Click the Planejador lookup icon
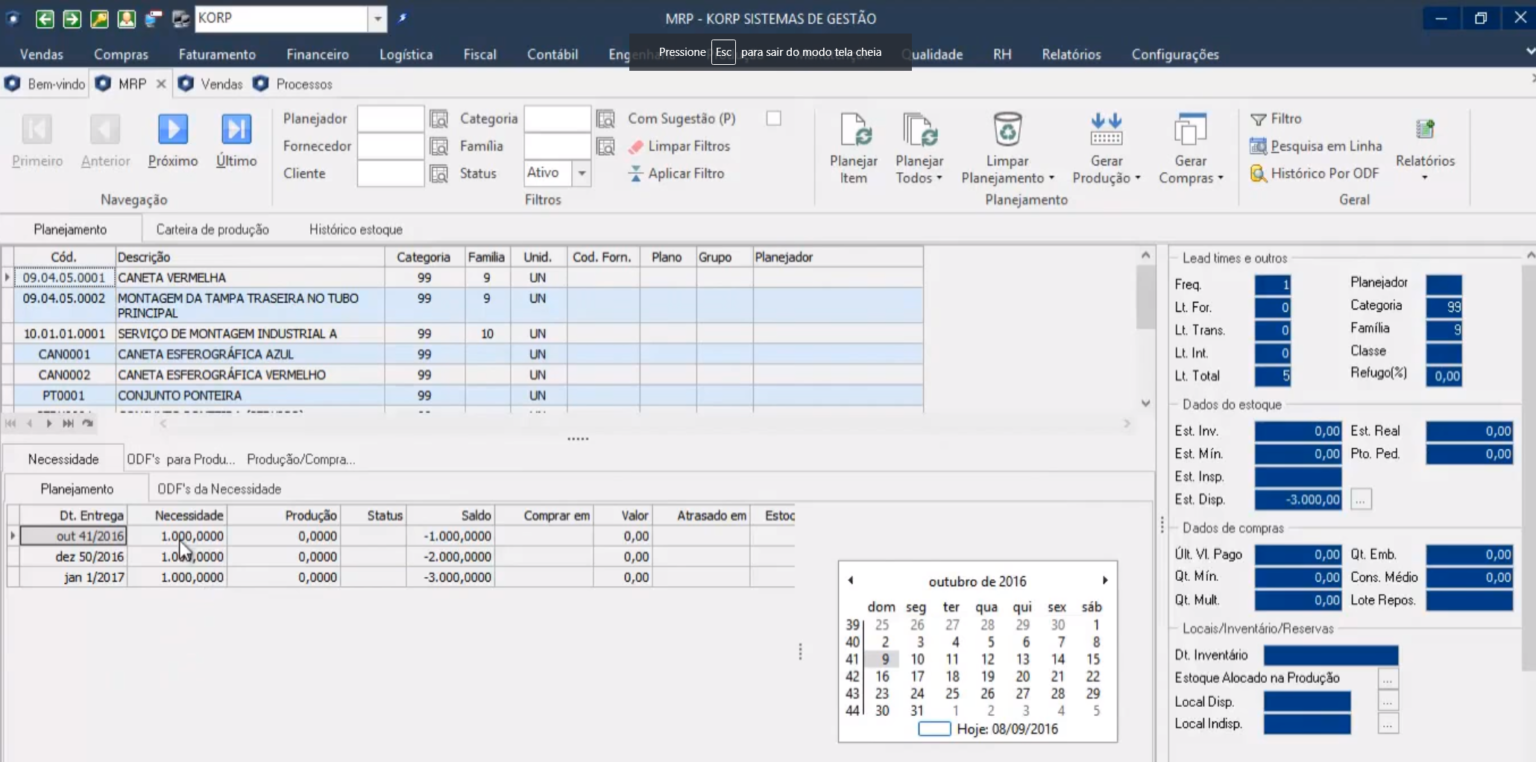 tap(438, 119)
